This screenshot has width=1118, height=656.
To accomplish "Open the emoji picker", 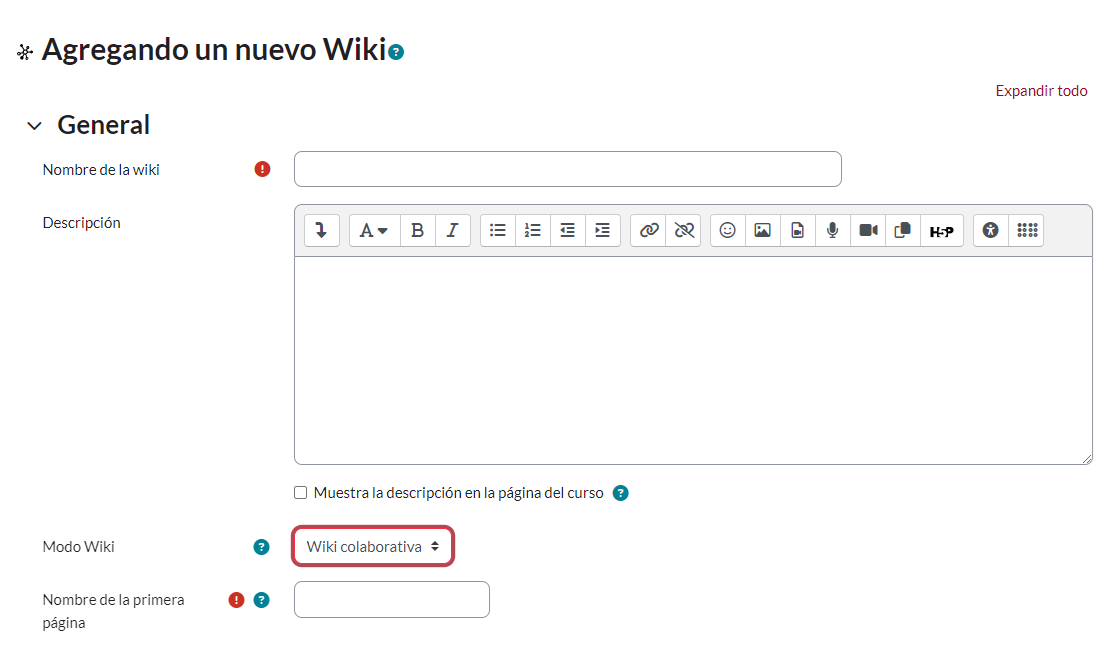I will click(x=728, y=231).
